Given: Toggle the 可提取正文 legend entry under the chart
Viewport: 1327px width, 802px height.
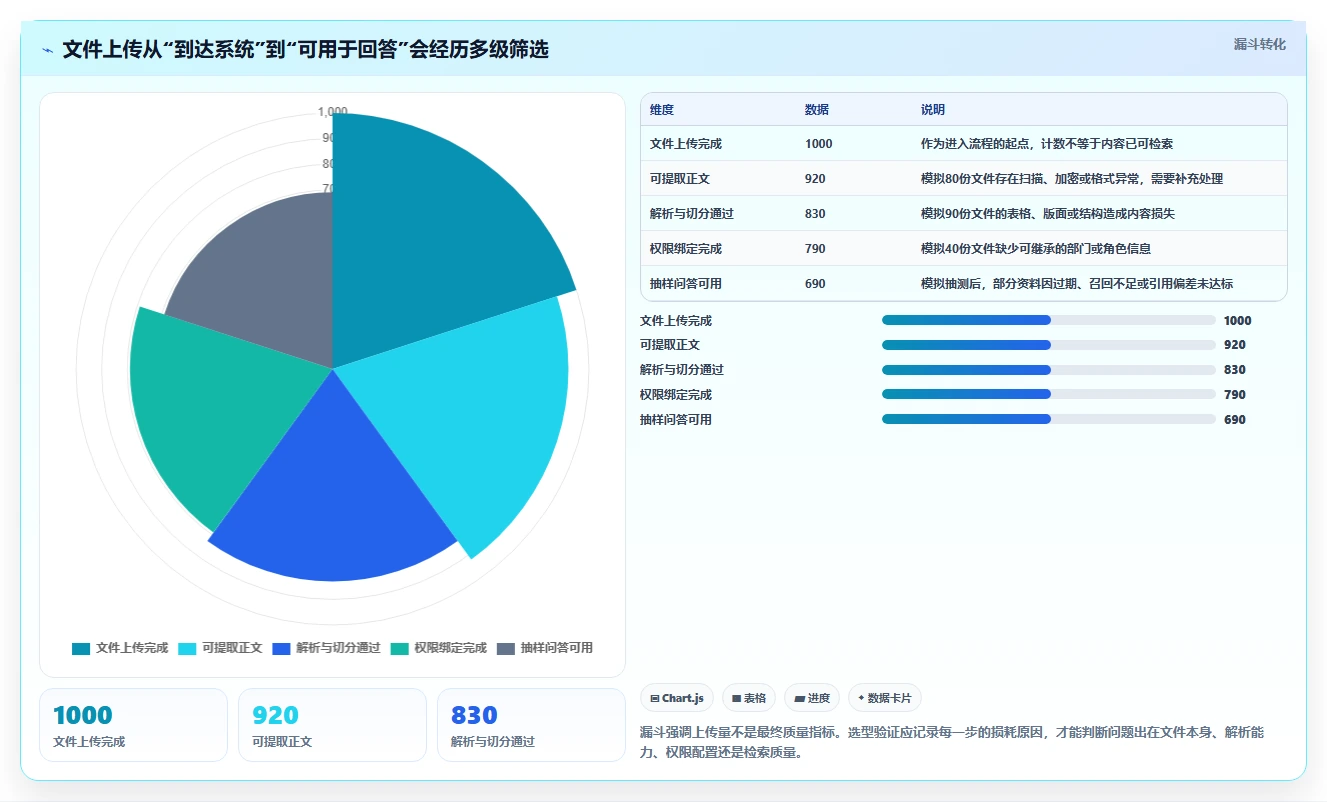Looking at the screenshot, I should click(x=220, y=648).
